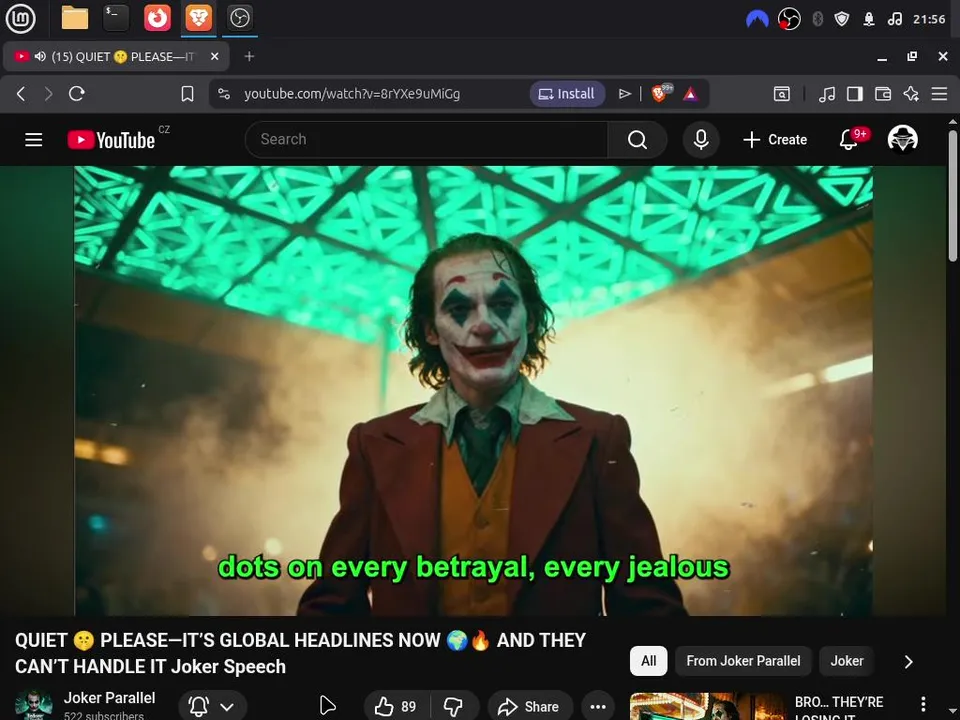The image size is (960, 720).
Task: Show next filter chips with the right arrow
Action: (x=909, y=661)
